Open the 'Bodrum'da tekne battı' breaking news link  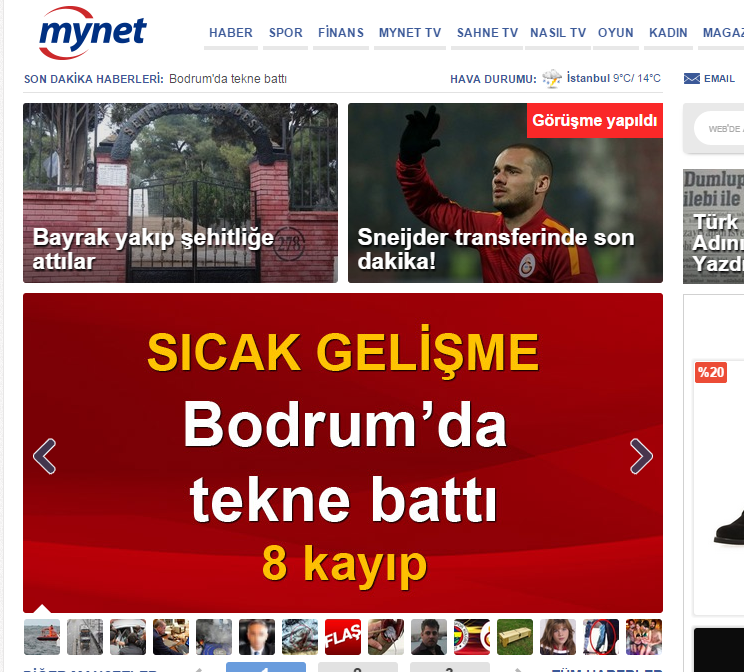pos(228,79)
